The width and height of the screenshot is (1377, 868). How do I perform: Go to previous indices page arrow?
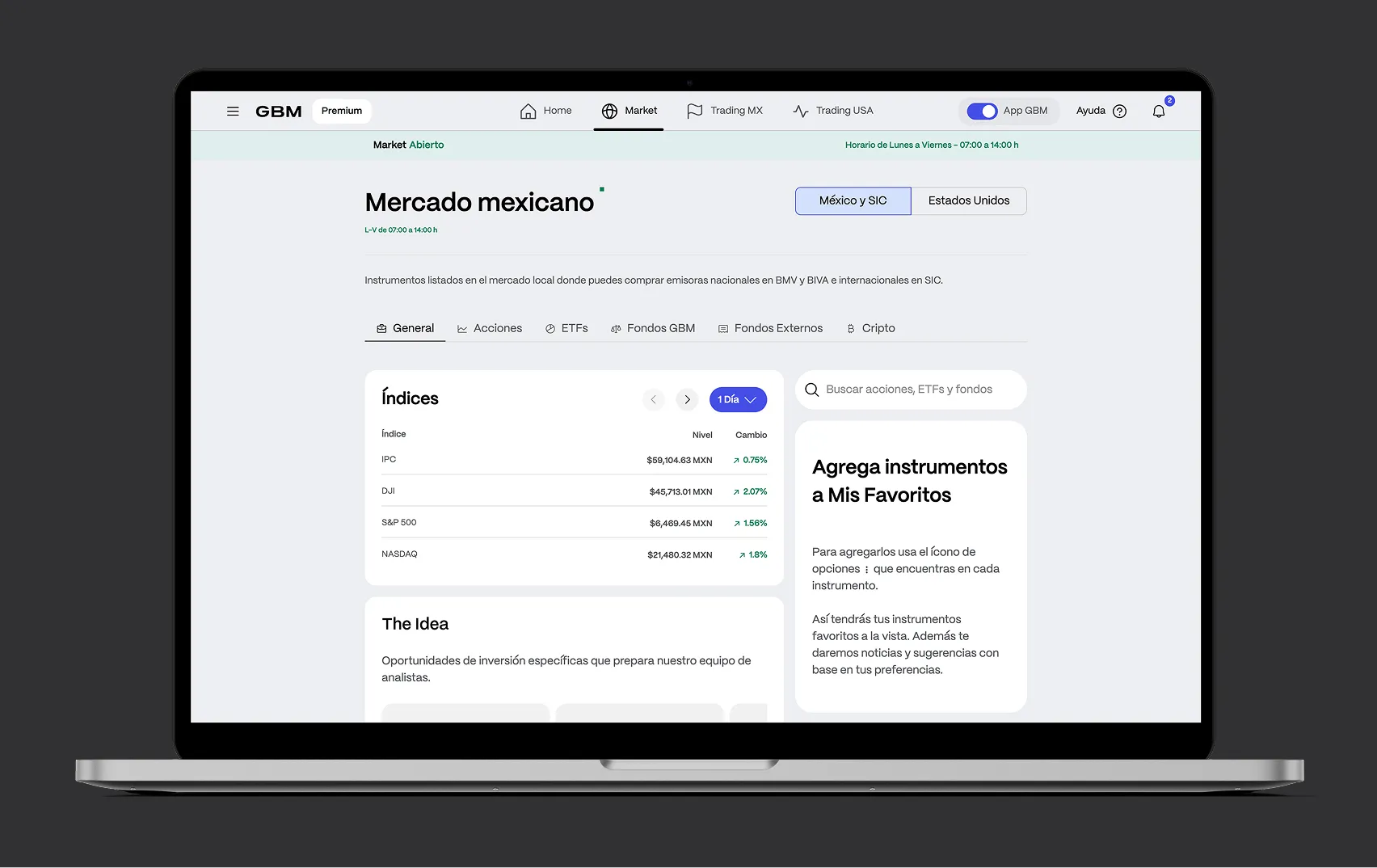tap(653, 400)
